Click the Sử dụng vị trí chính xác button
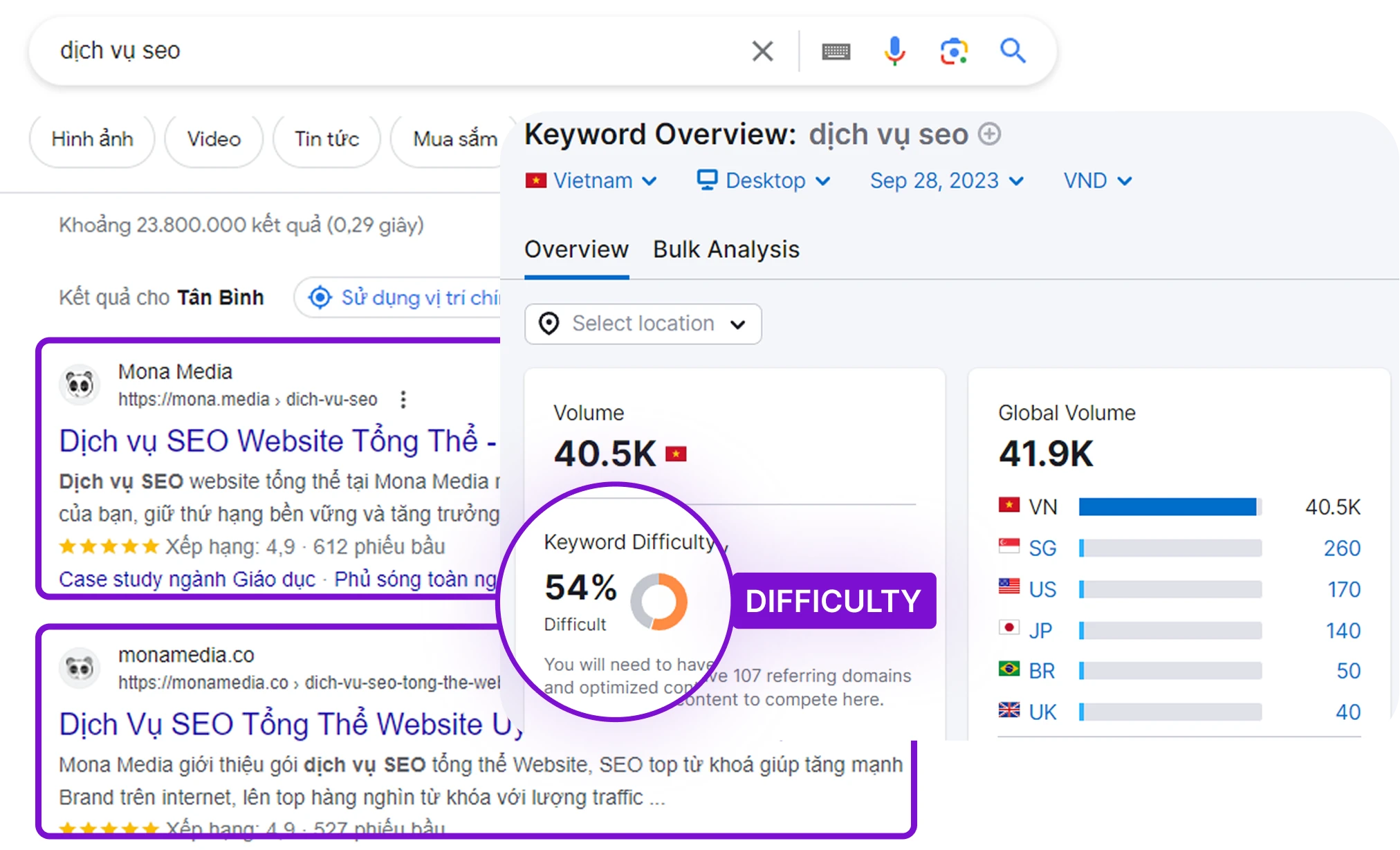 (398, 298)
